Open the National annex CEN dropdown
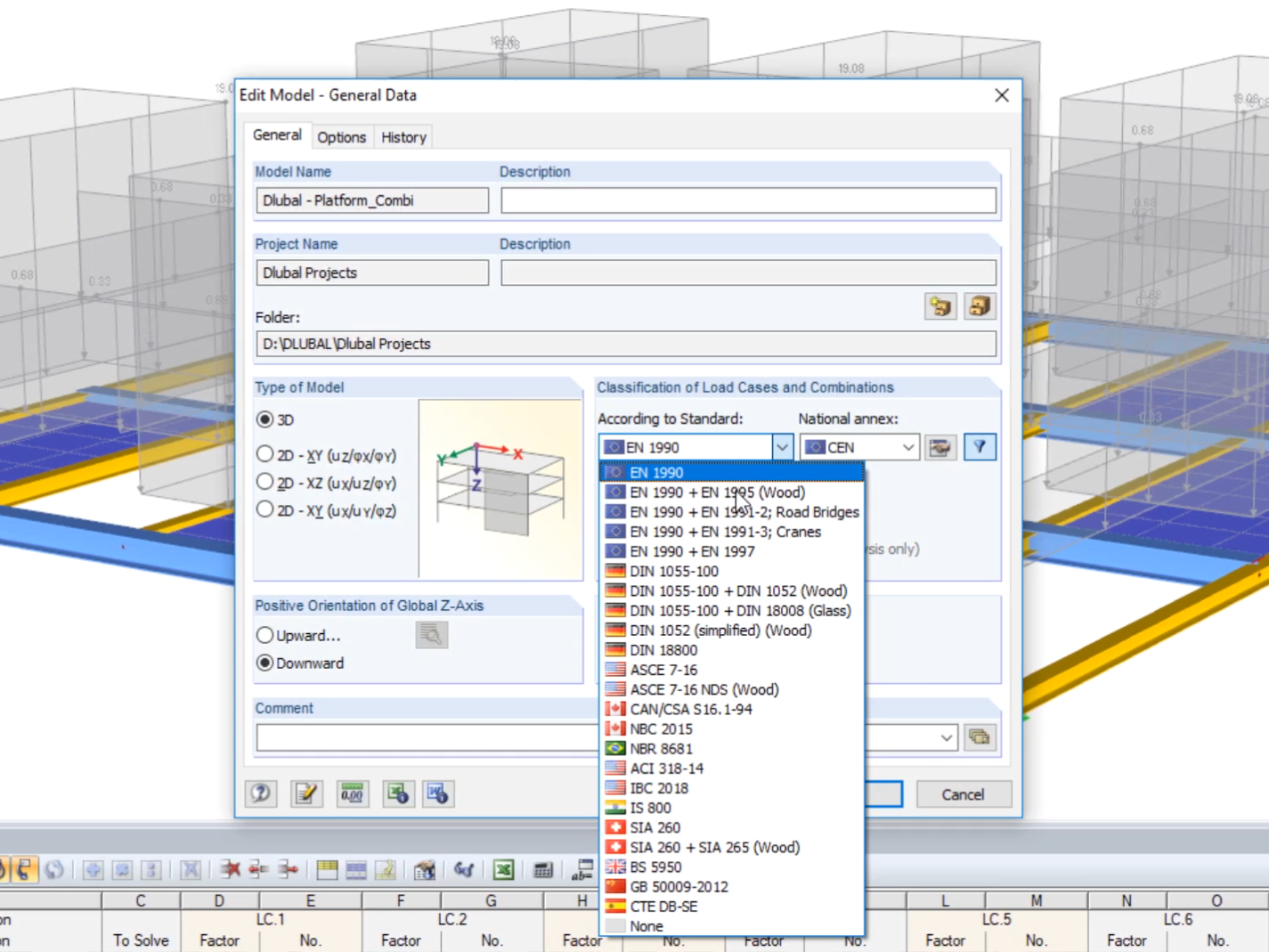 point(859,447)
